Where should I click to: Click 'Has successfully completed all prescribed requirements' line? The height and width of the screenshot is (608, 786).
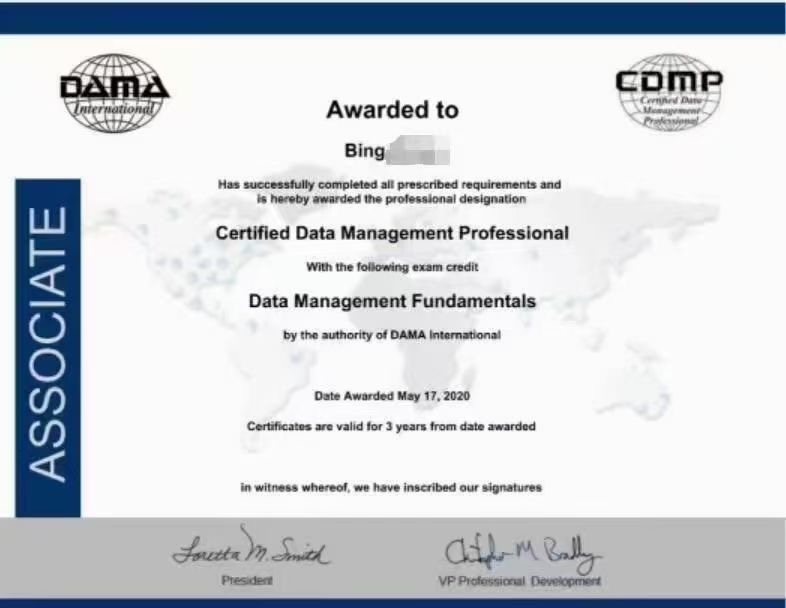click(389, 184)
